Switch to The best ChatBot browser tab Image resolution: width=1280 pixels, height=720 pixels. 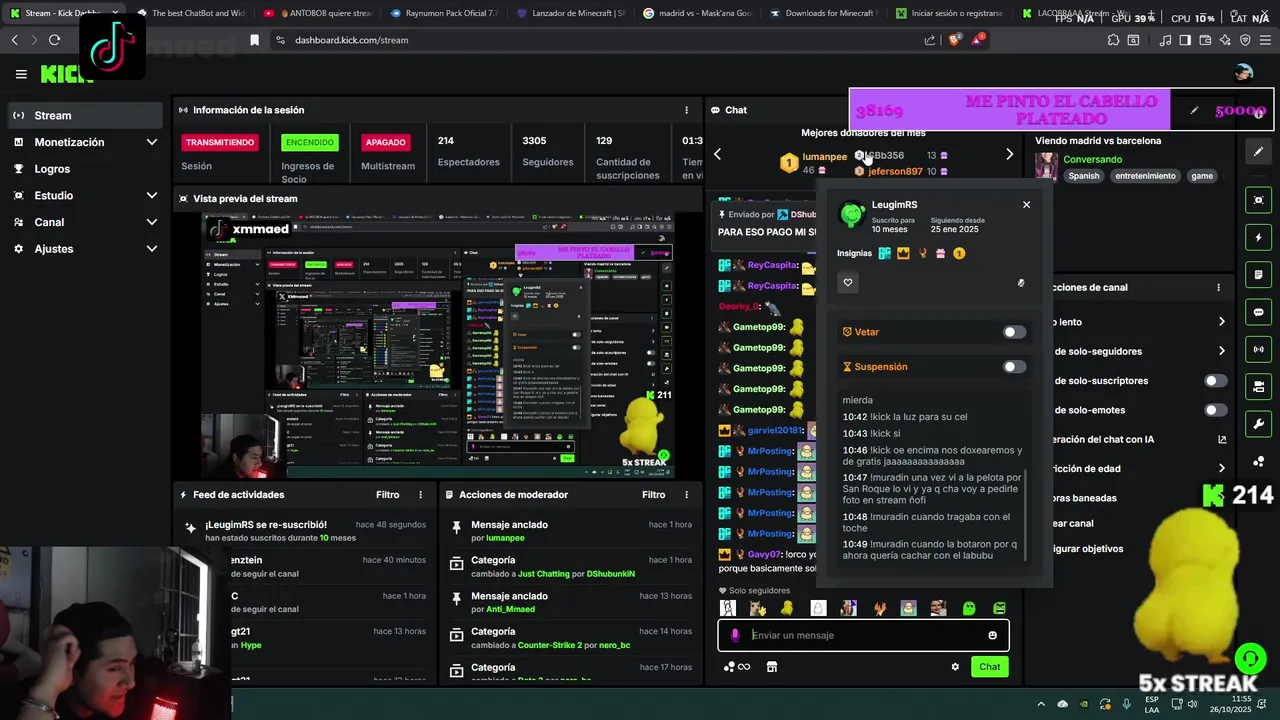(190, 14)
